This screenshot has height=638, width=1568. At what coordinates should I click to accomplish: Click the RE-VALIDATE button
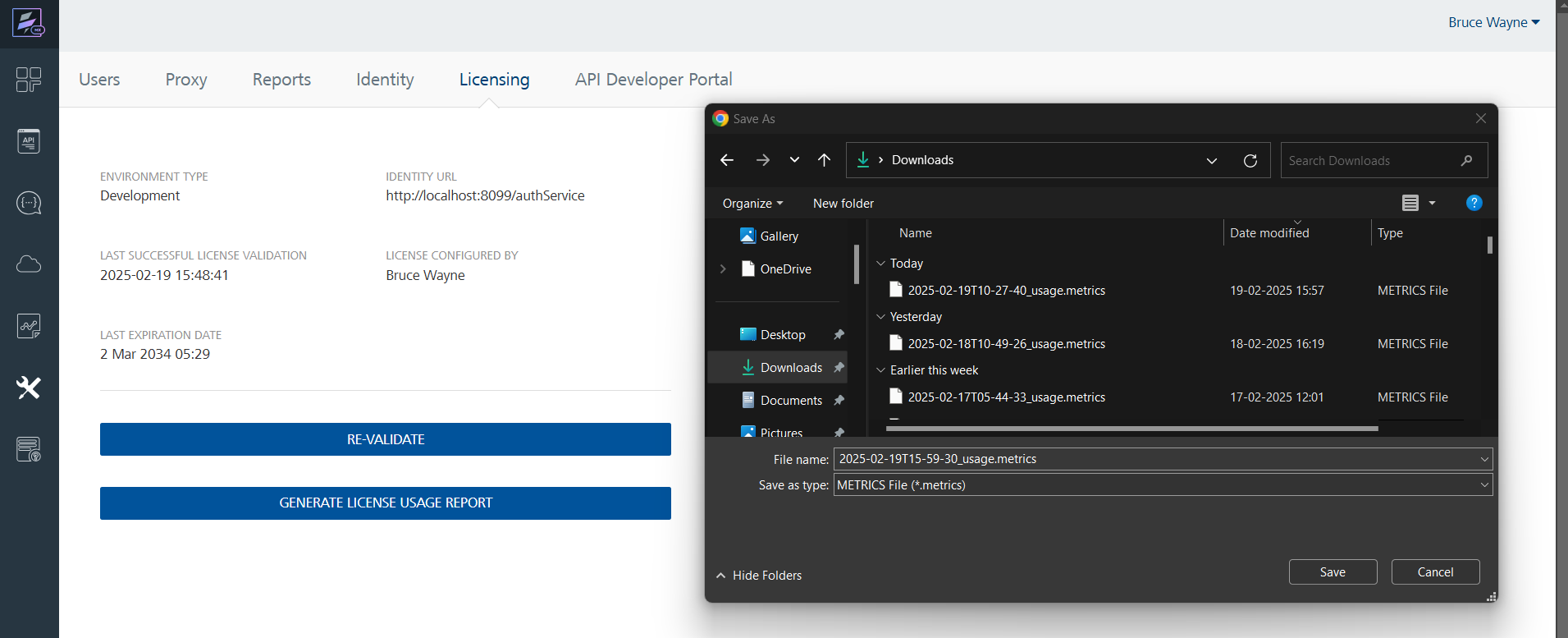385,439
